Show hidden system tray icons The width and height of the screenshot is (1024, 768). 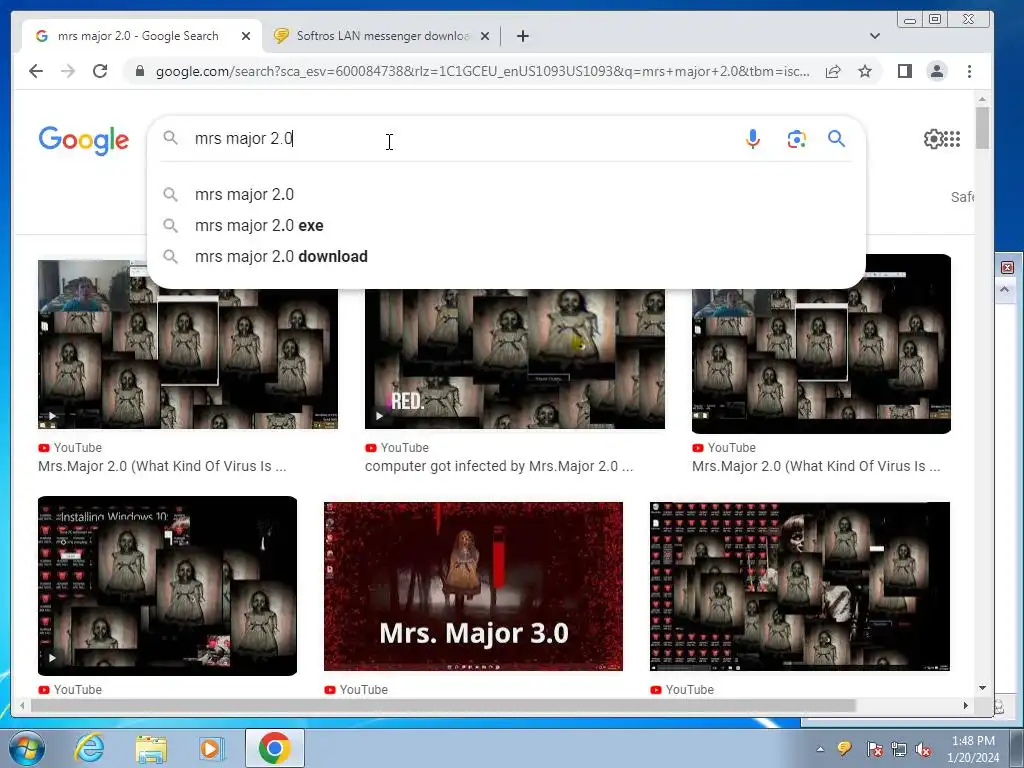(x=820, y=749)
